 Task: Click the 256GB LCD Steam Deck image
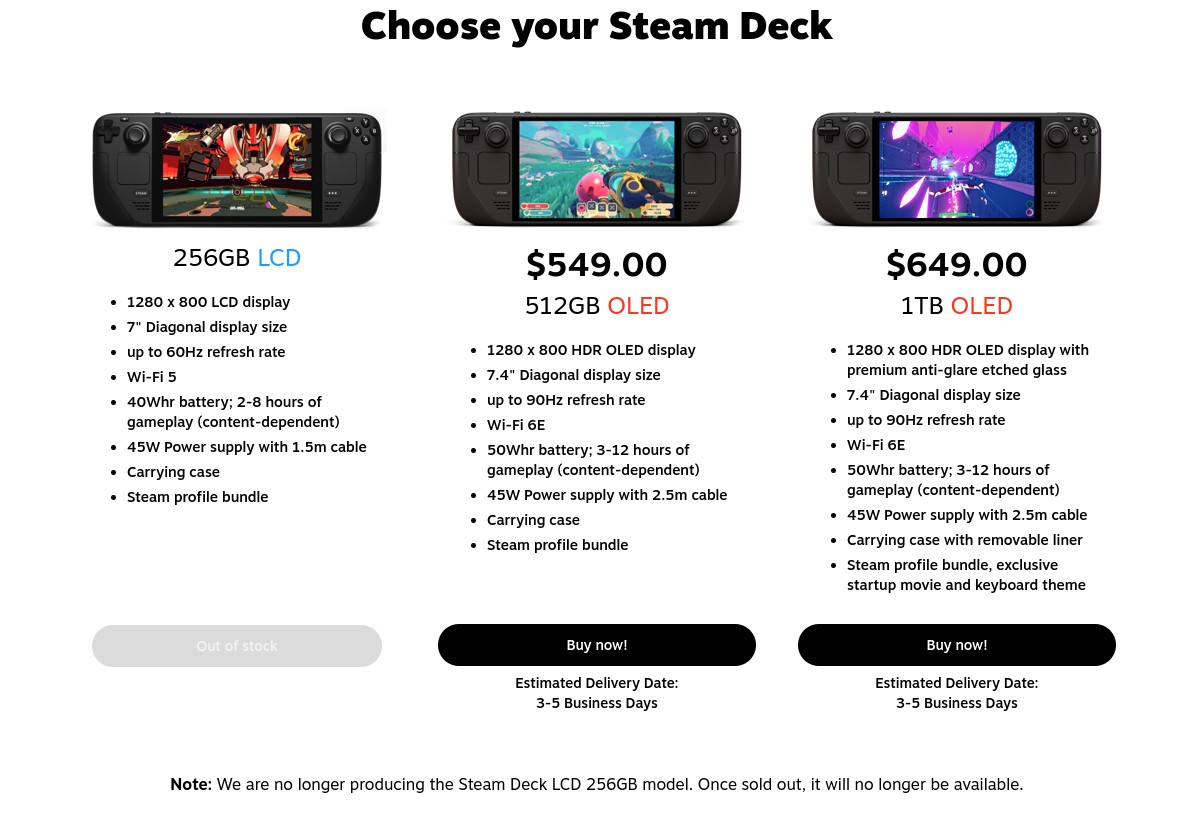pos(237,168)
